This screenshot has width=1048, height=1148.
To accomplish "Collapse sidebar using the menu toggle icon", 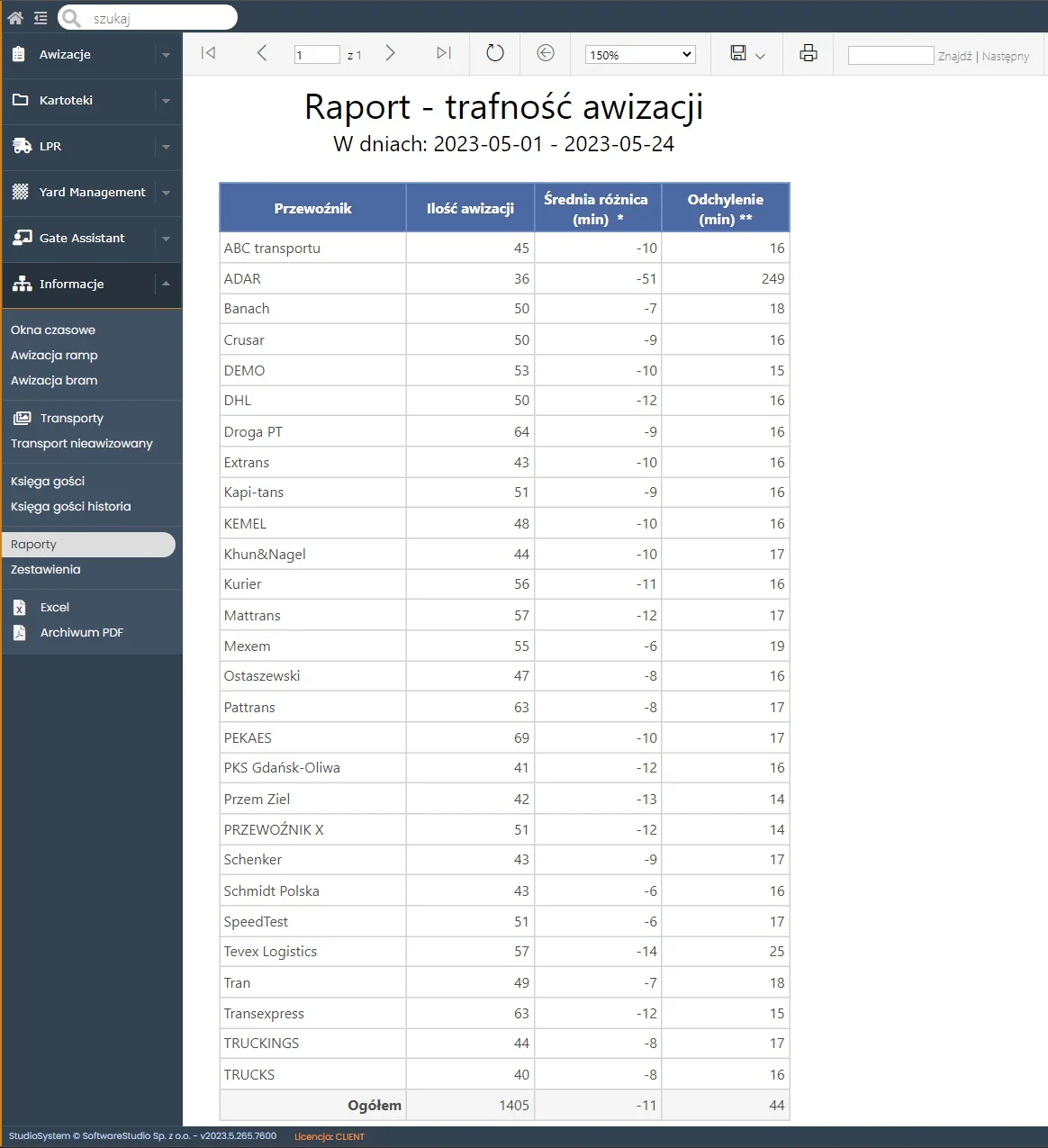I will (x=41, y=17).
